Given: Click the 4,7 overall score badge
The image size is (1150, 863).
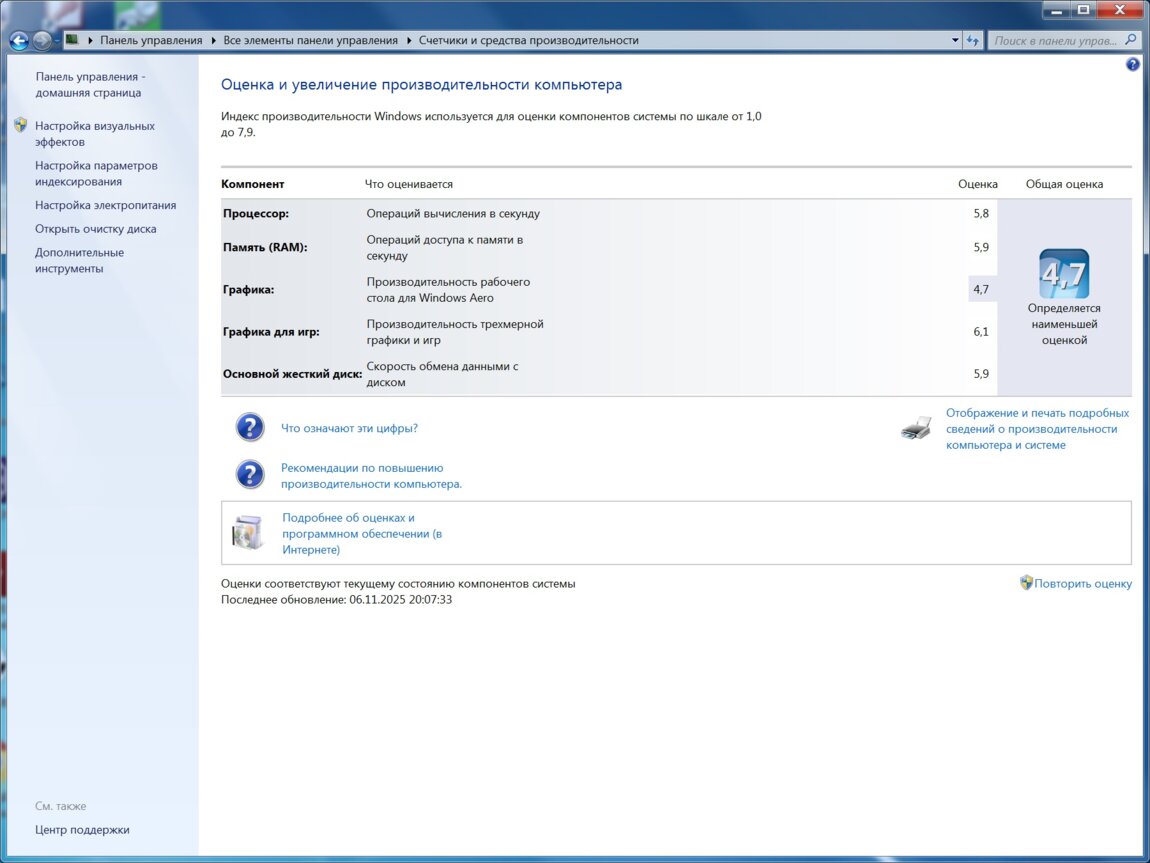Looking at the screenshot, I should click(1063, 274).
